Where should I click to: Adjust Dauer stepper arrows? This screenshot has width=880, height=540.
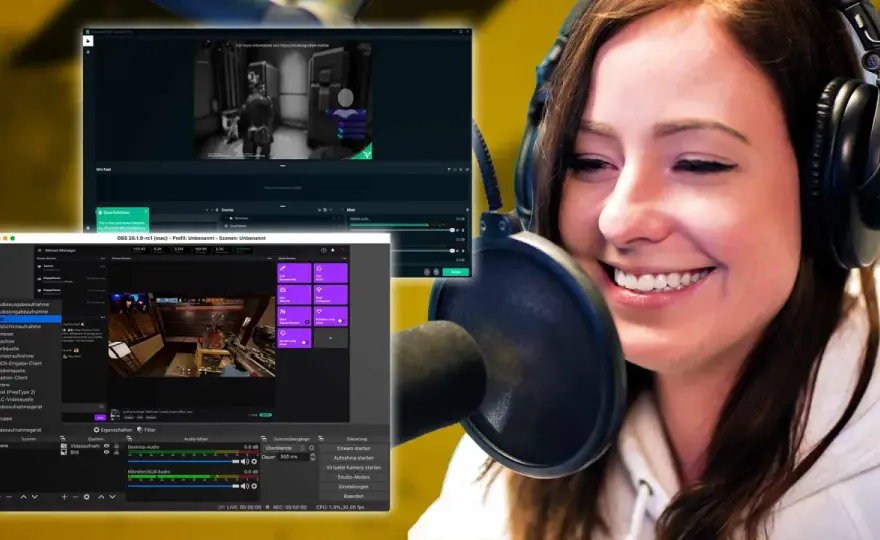pos(313,457)
